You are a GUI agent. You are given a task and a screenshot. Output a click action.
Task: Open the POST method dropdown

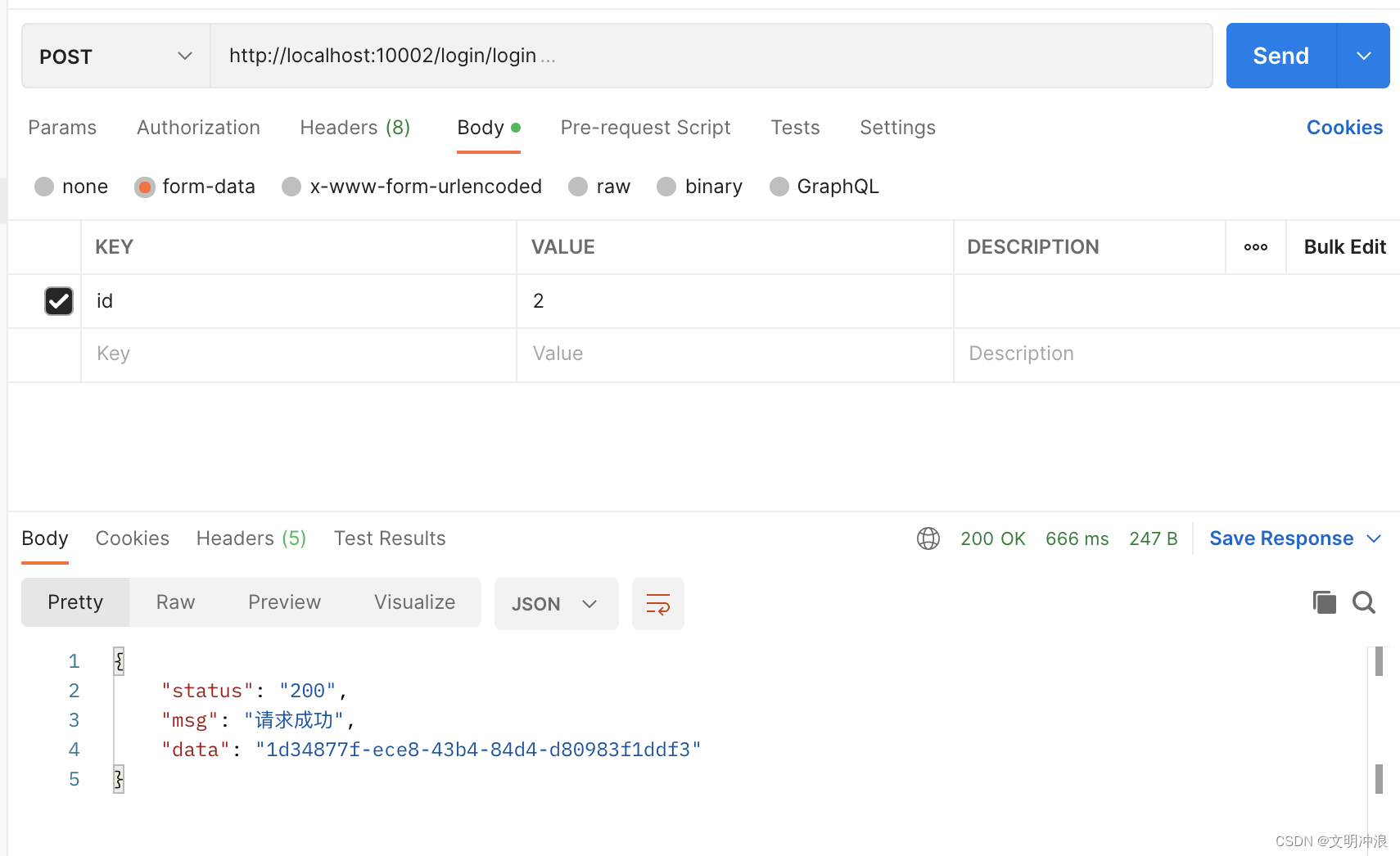tap(184, 56)
